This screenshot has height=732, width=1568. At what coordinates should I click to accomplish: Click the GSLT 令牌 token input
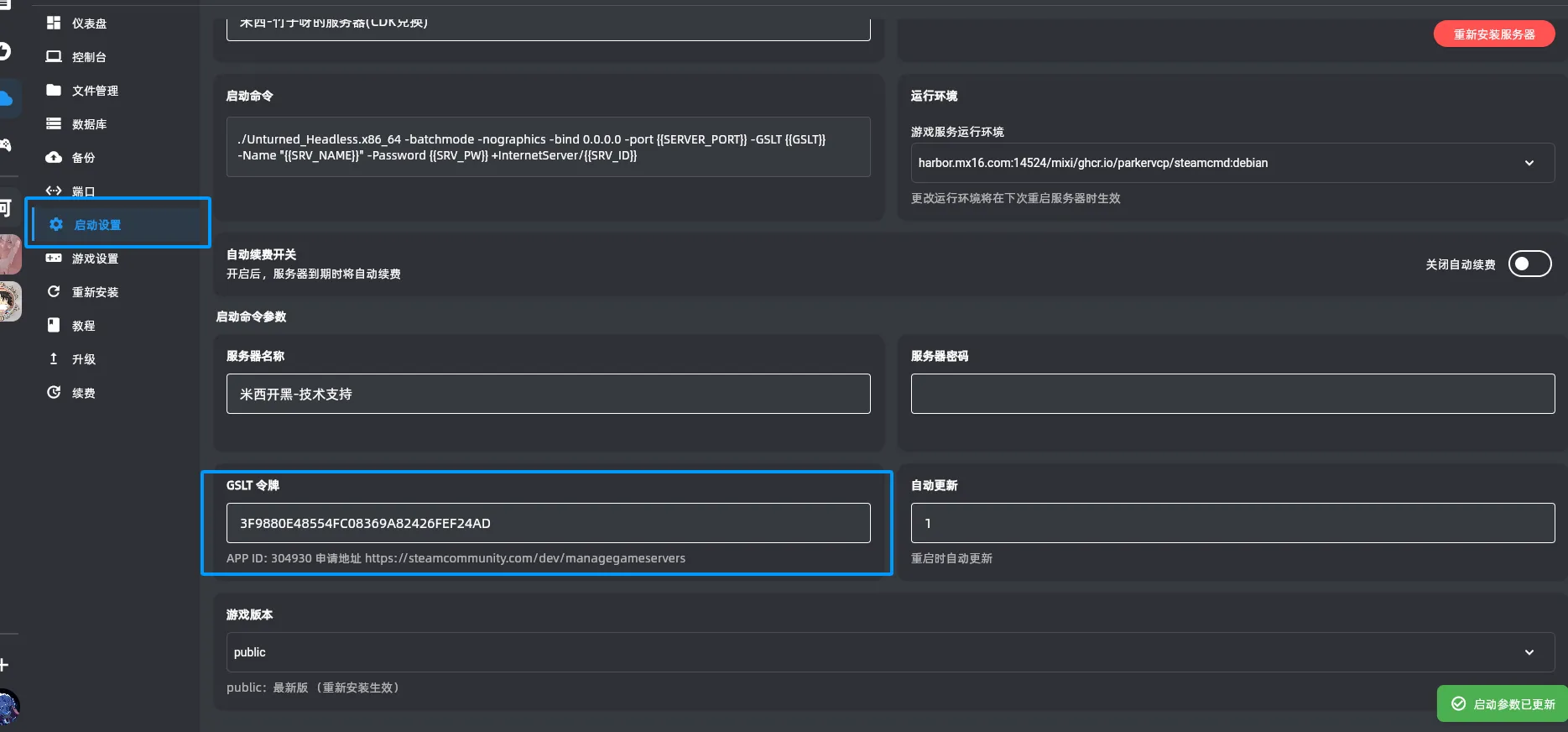[x=548, y=523]
